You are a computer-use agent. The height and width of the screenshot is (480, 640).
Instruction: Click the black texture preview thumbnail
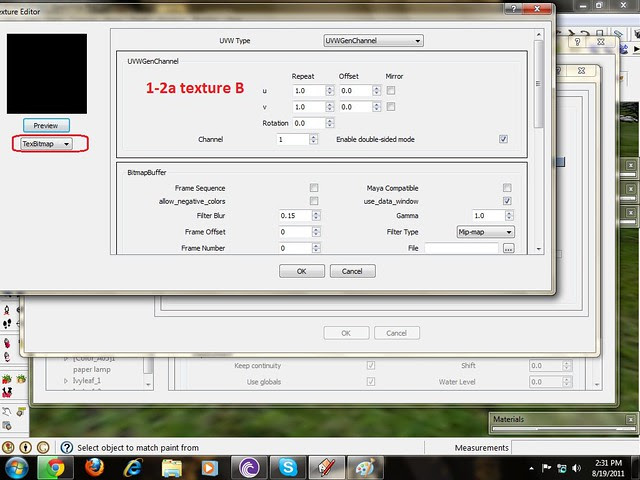(47, 74)
